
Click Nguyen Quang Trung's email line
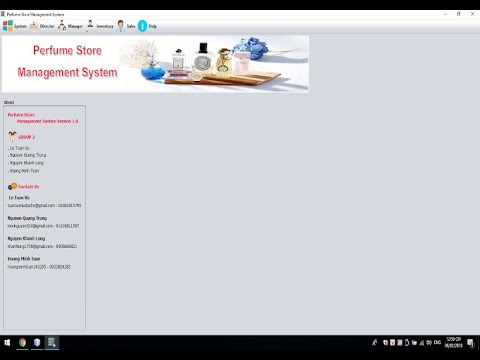[x=43, y=226]
